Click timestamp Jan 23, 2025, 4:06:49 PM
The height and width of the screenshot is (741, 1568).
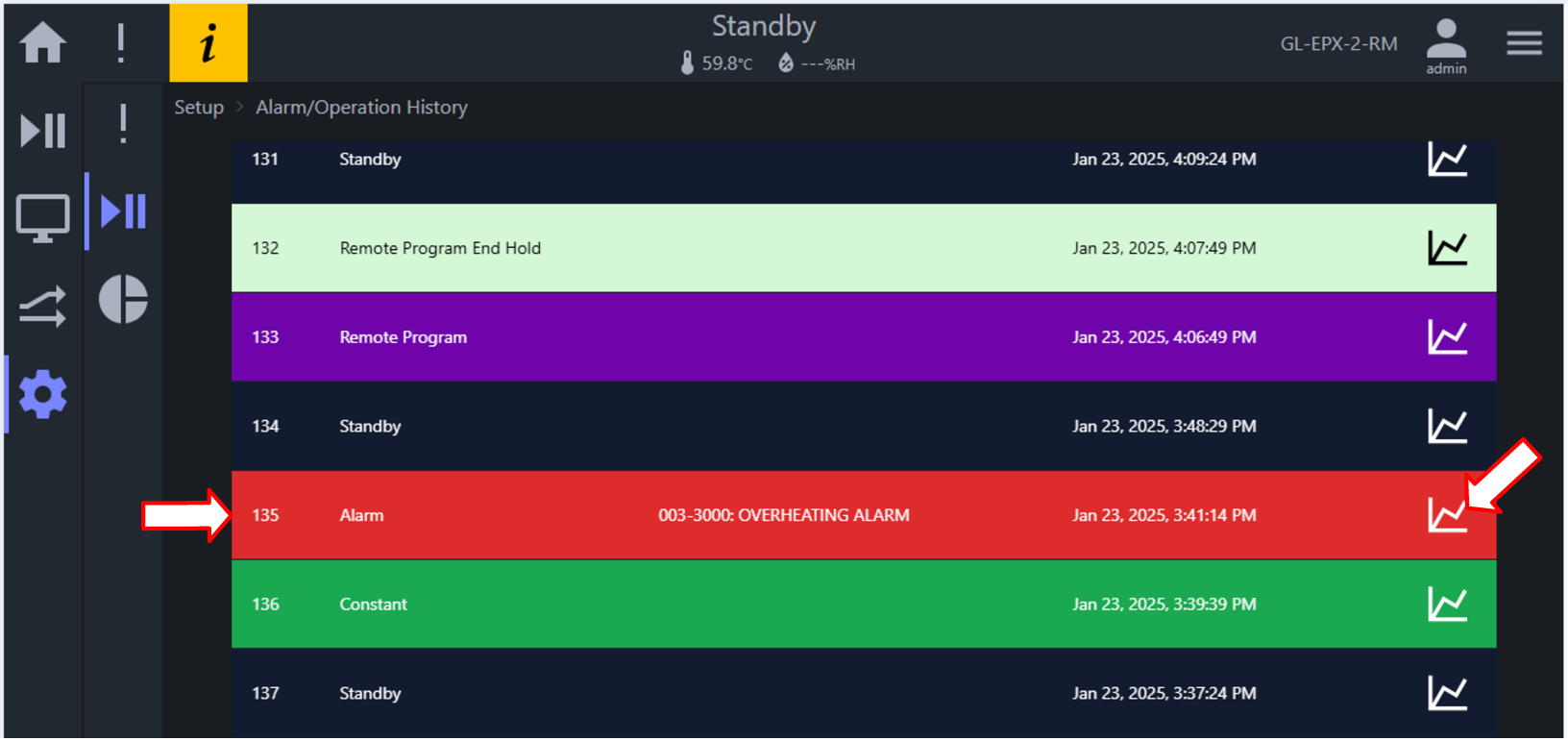[1164, 337]
